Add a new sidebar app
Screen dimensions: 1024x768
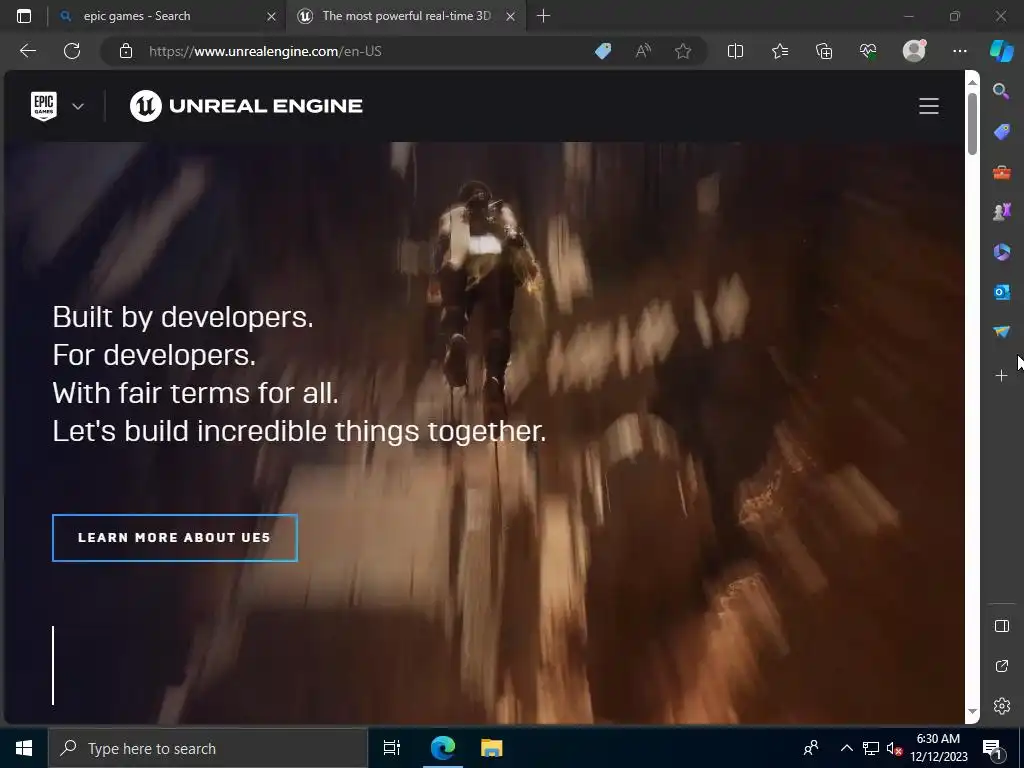pos(1001,376)
